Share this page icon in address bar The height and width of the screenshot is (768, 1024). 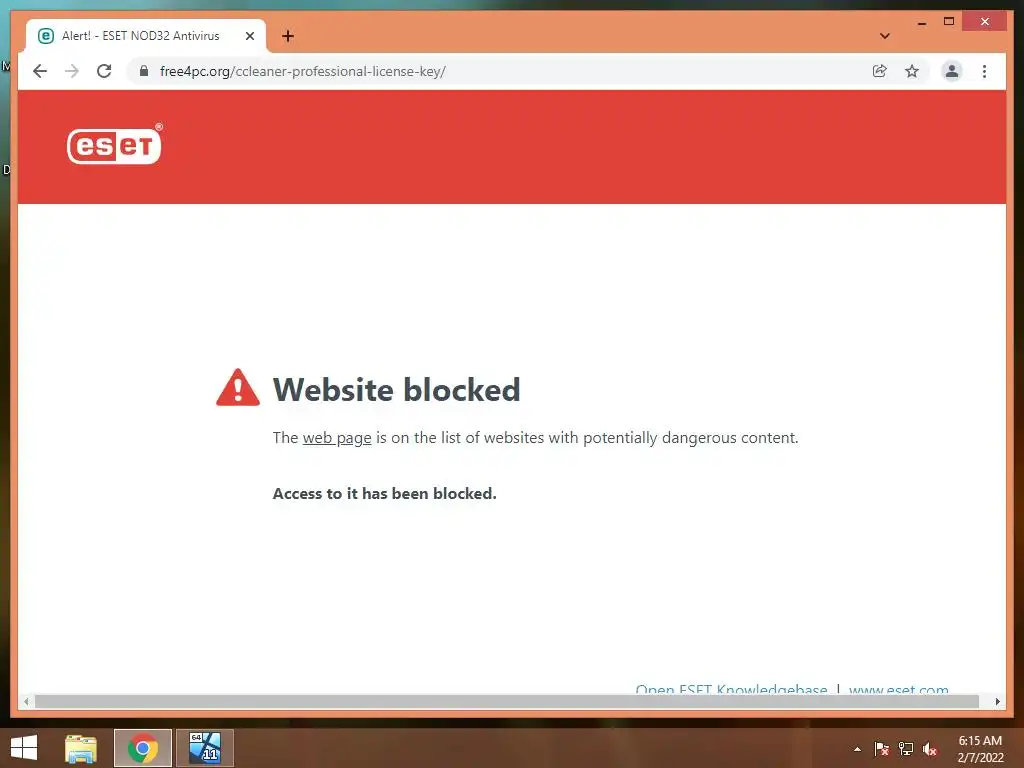pos(880,71)
